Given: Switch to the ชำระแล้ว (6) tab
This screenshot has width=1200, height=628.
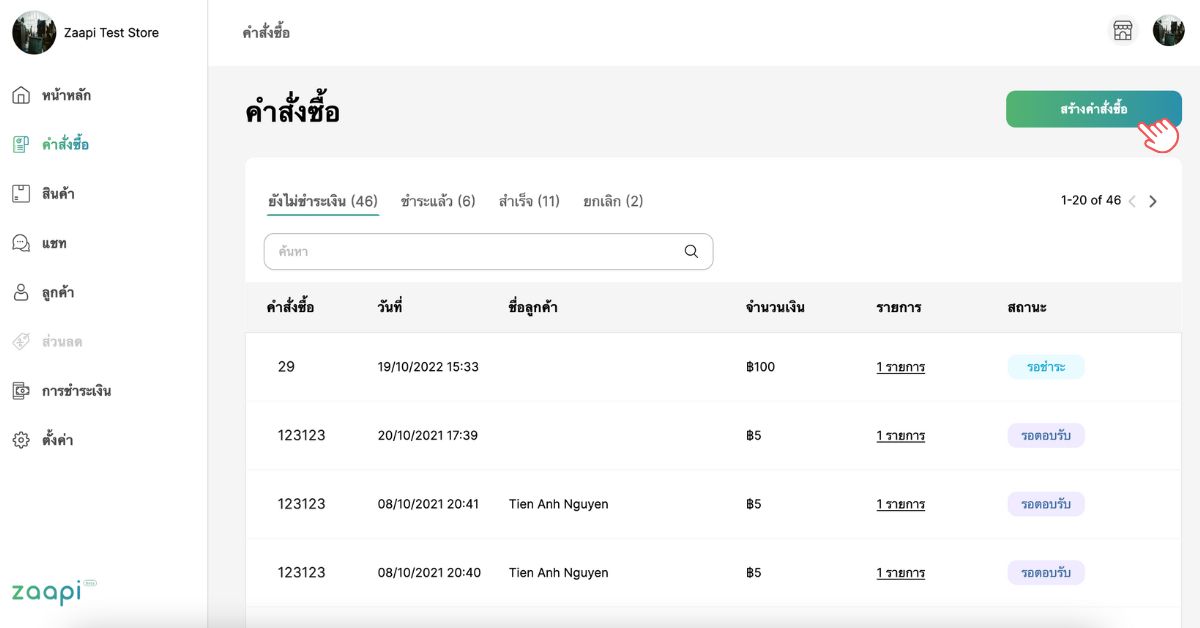Looking at the screenshot, I should click(438, 201).
